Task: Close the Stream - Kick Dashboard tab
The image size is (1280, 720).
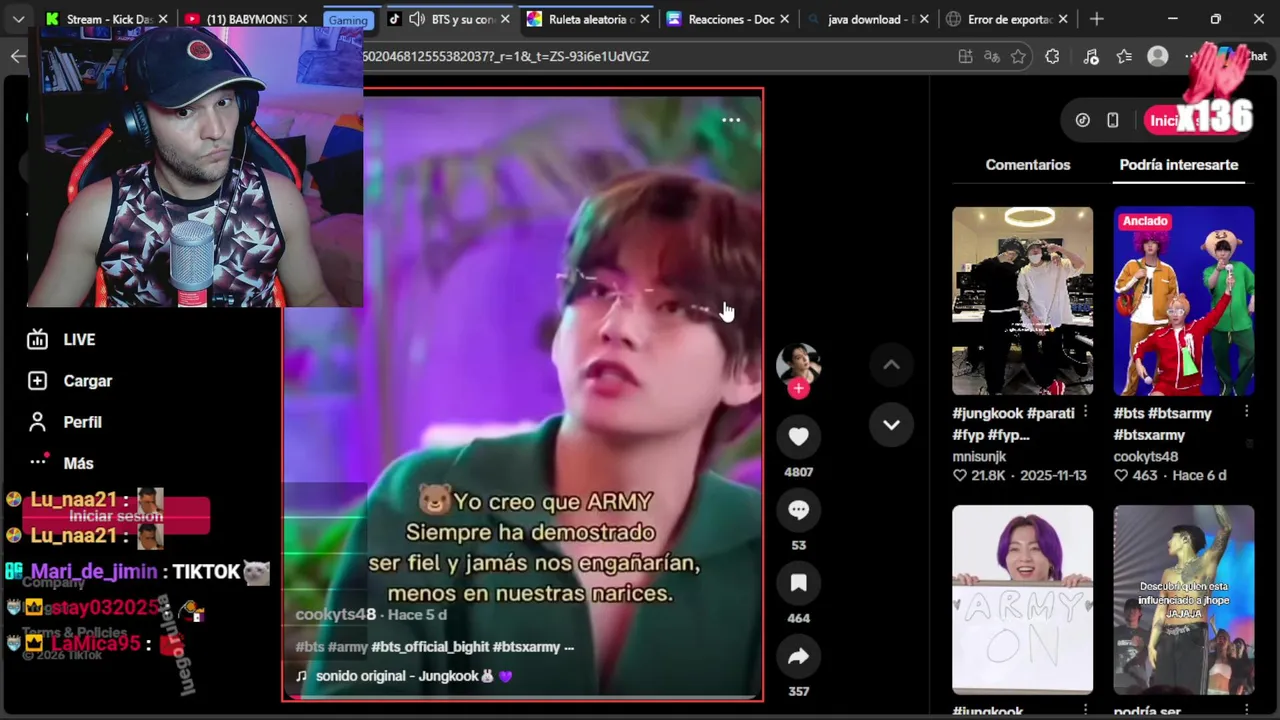Action: point(163,19)
